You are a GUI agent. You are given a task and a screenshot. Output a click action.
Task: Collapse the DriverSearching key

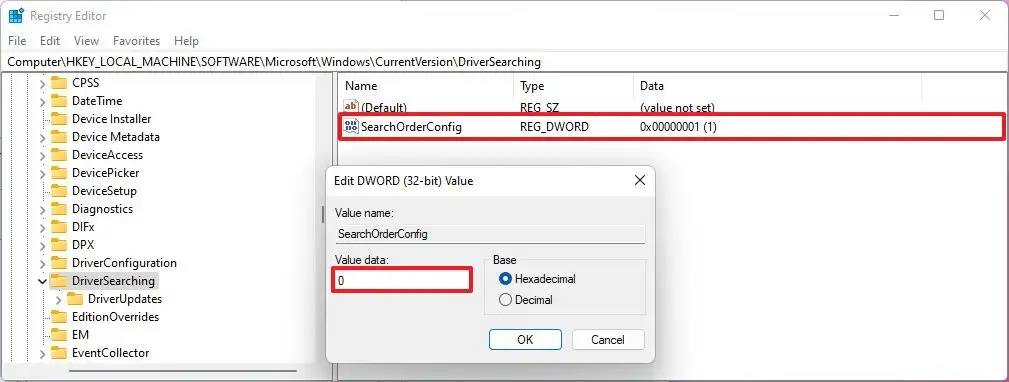tap(42, 281)
